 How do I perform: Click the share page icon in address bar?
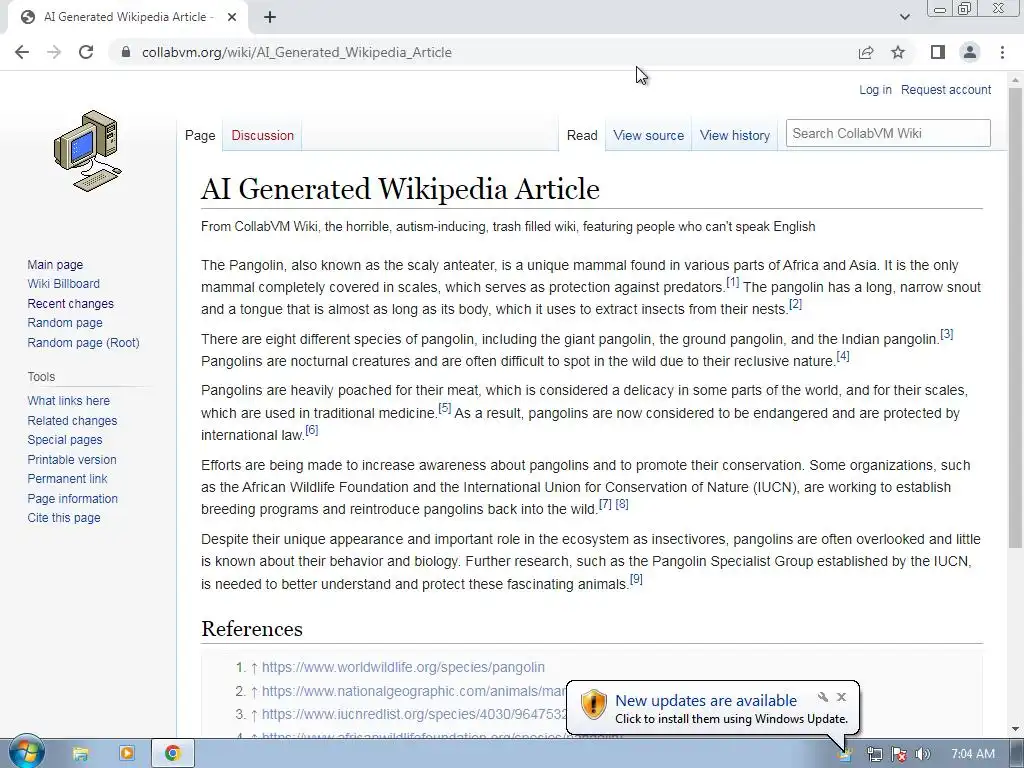click(x=866, y=52)
